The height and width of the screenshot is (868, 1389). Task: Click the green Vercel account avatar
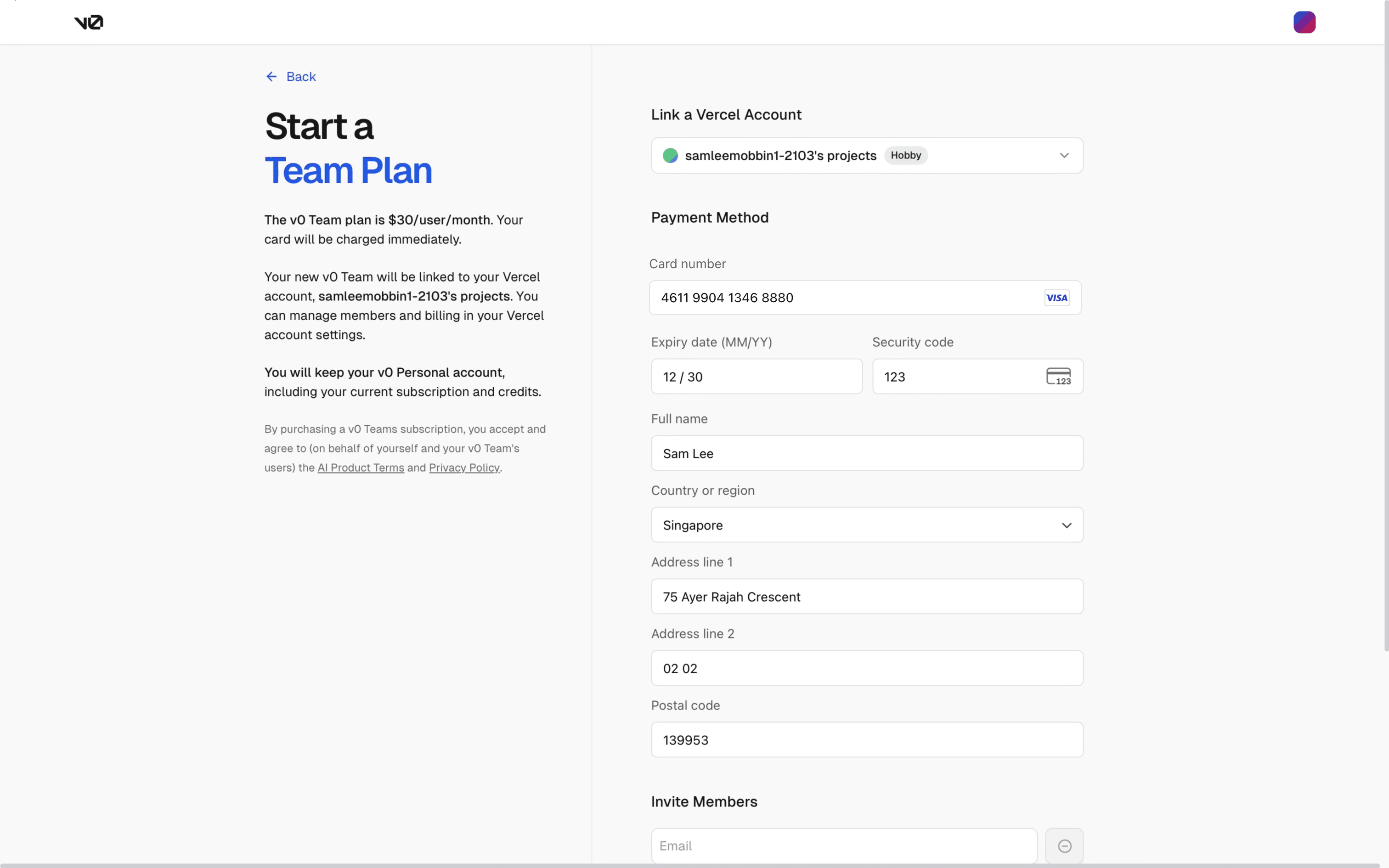pyautogui.click(x=670, y=156)
